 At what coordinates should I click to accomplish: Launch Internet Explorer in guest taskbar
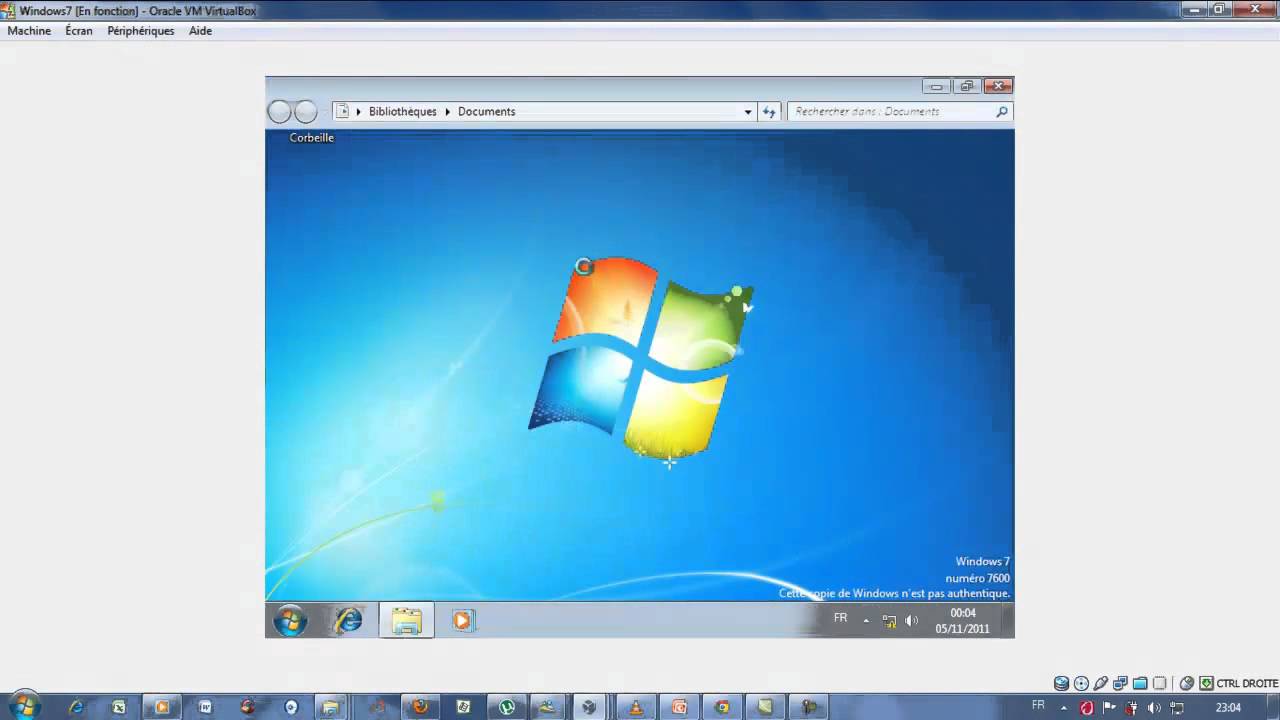point(348,620)
